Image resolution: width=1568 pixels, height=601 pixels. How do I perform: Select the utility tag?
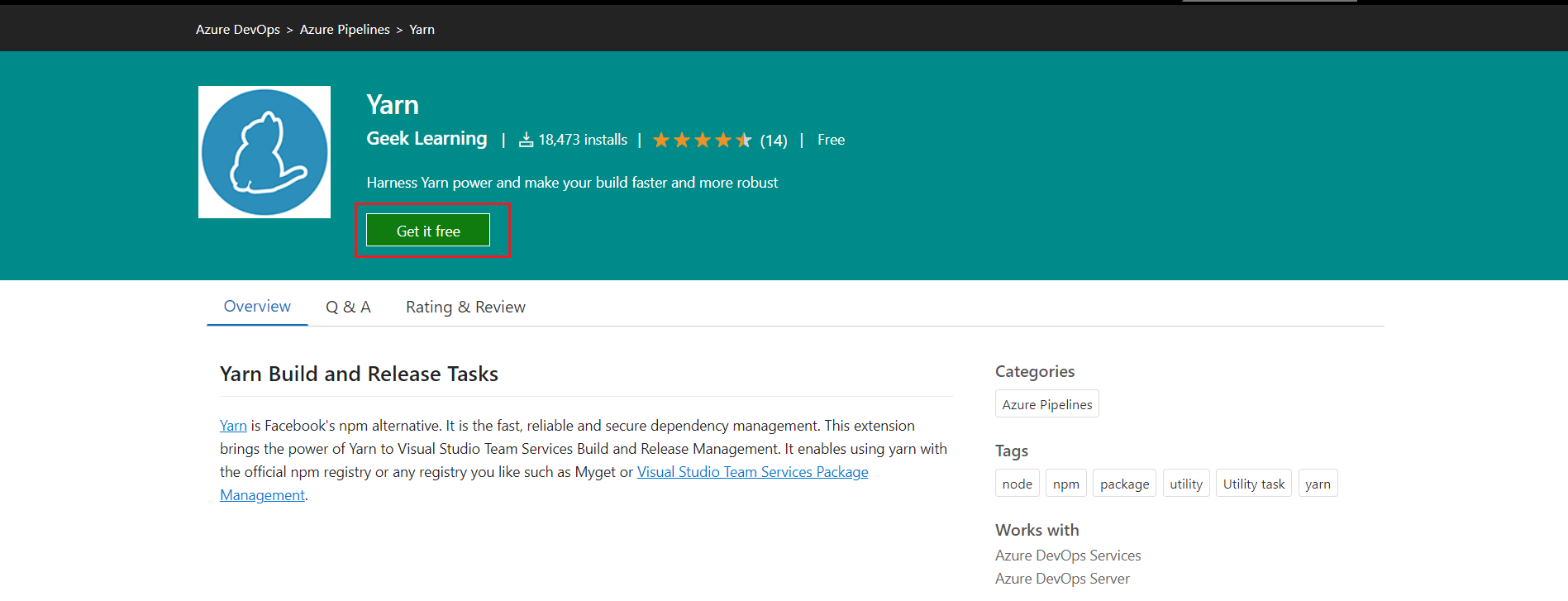click(x=1186, y=484)
